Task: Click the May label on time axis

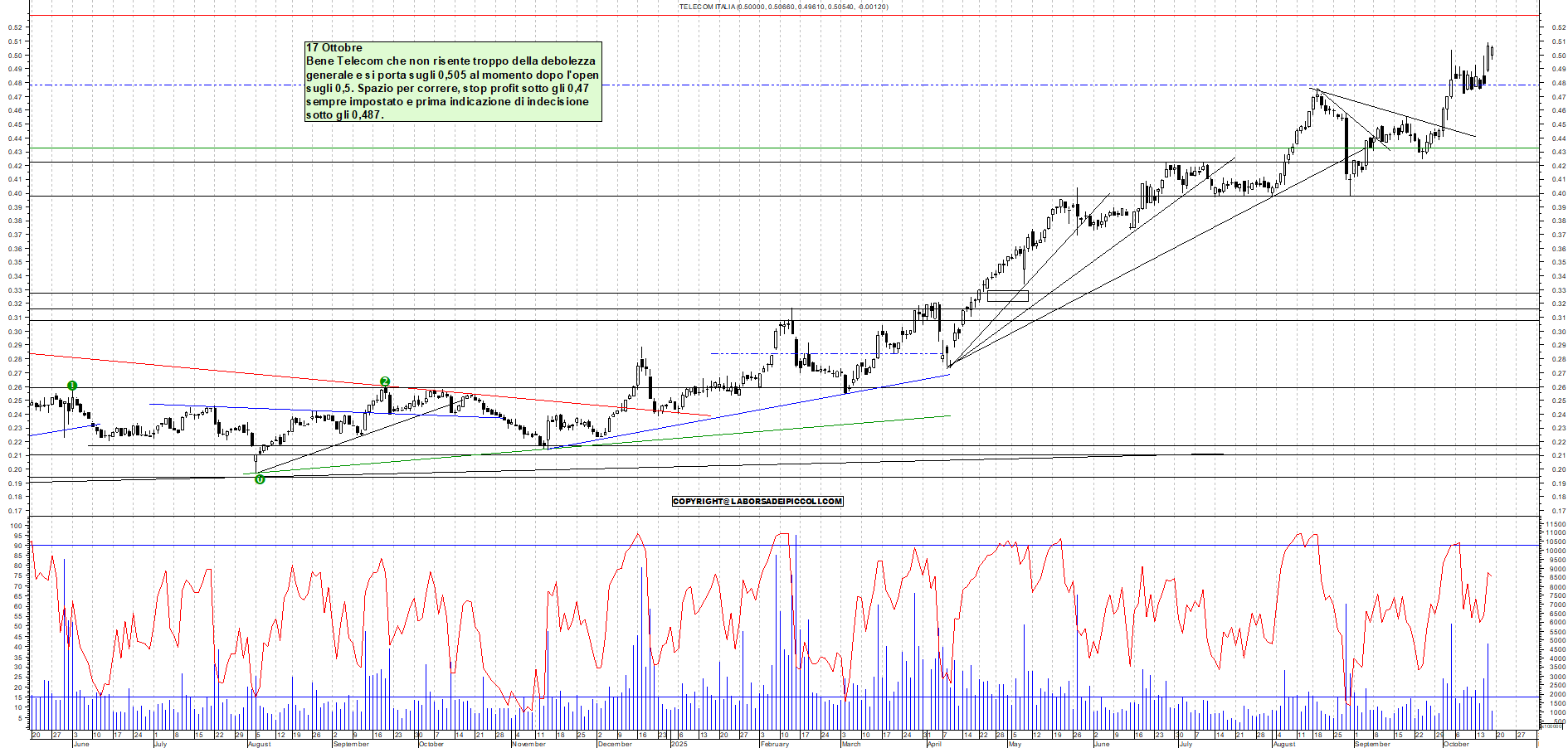Action: coord(1015,744)
